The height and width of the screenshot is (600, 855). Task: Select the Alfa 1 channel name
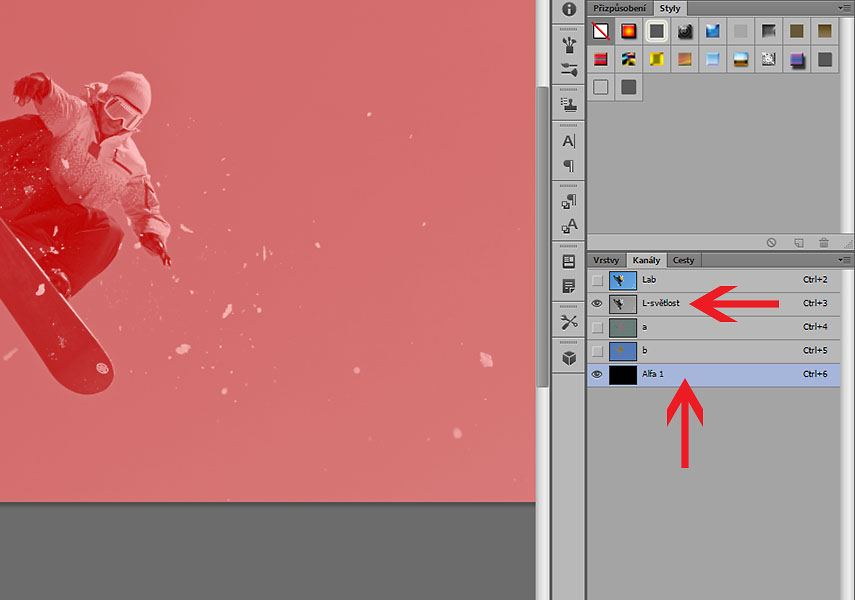click(652, 374)
